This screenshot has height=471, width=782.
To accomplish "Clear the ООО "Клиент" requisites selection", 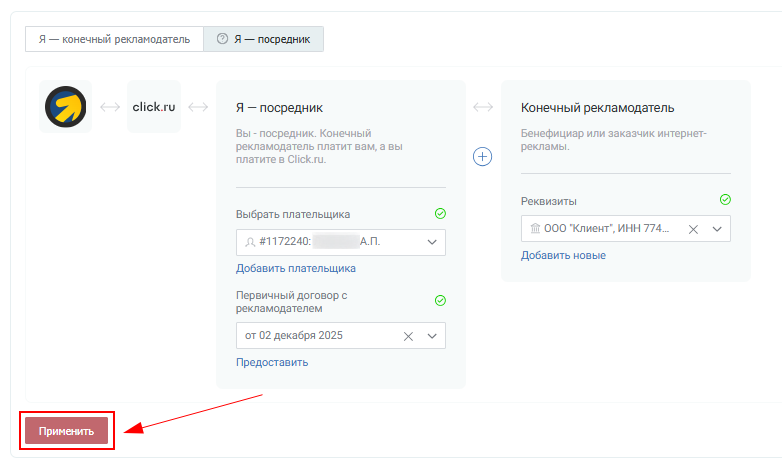I will click(693, 229).
